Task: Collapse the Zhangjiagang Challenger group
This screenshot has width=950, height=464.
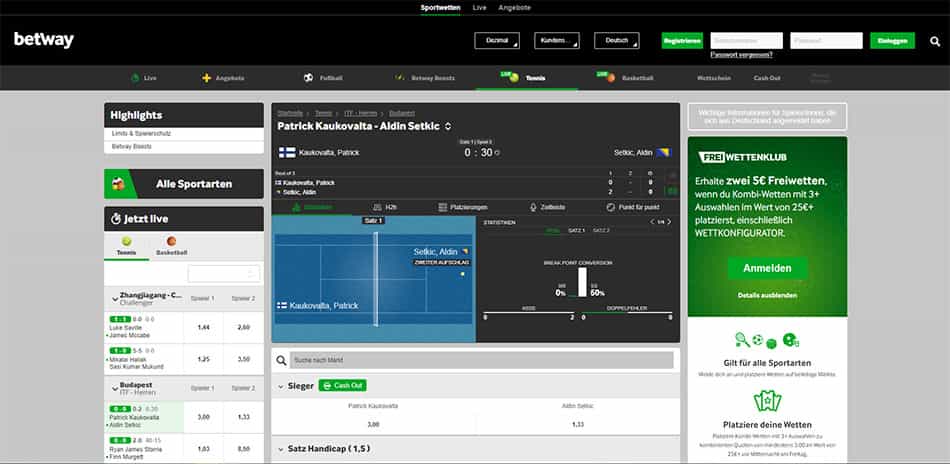Action: [x=115, y=299]
